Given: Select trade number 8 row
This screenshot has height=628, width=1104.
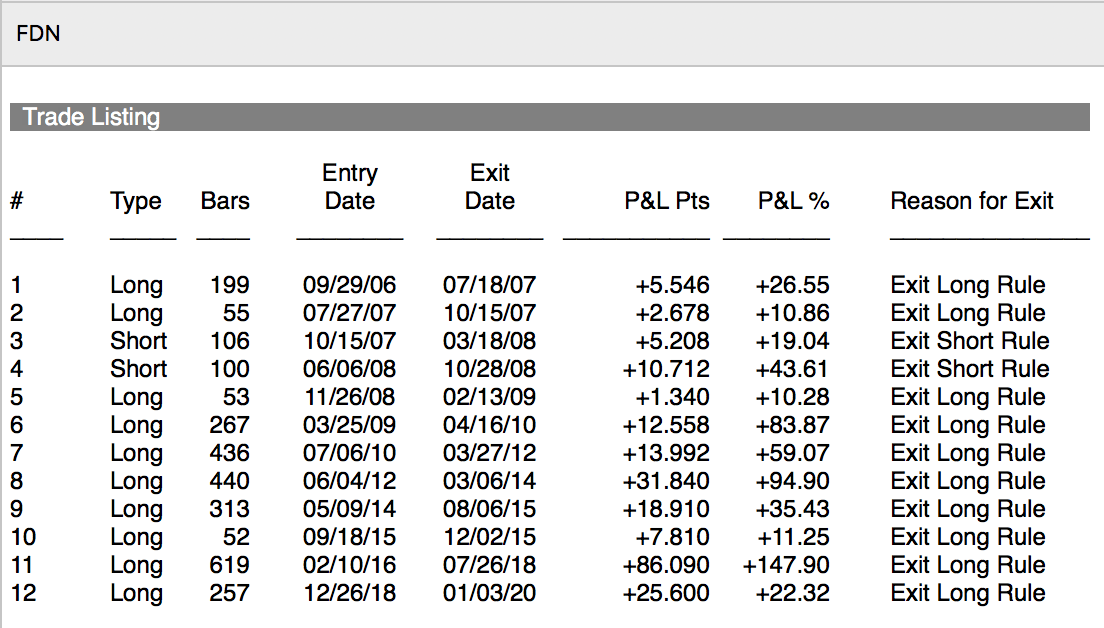Looking at the screenshot, I should click(x=16, y=481).
